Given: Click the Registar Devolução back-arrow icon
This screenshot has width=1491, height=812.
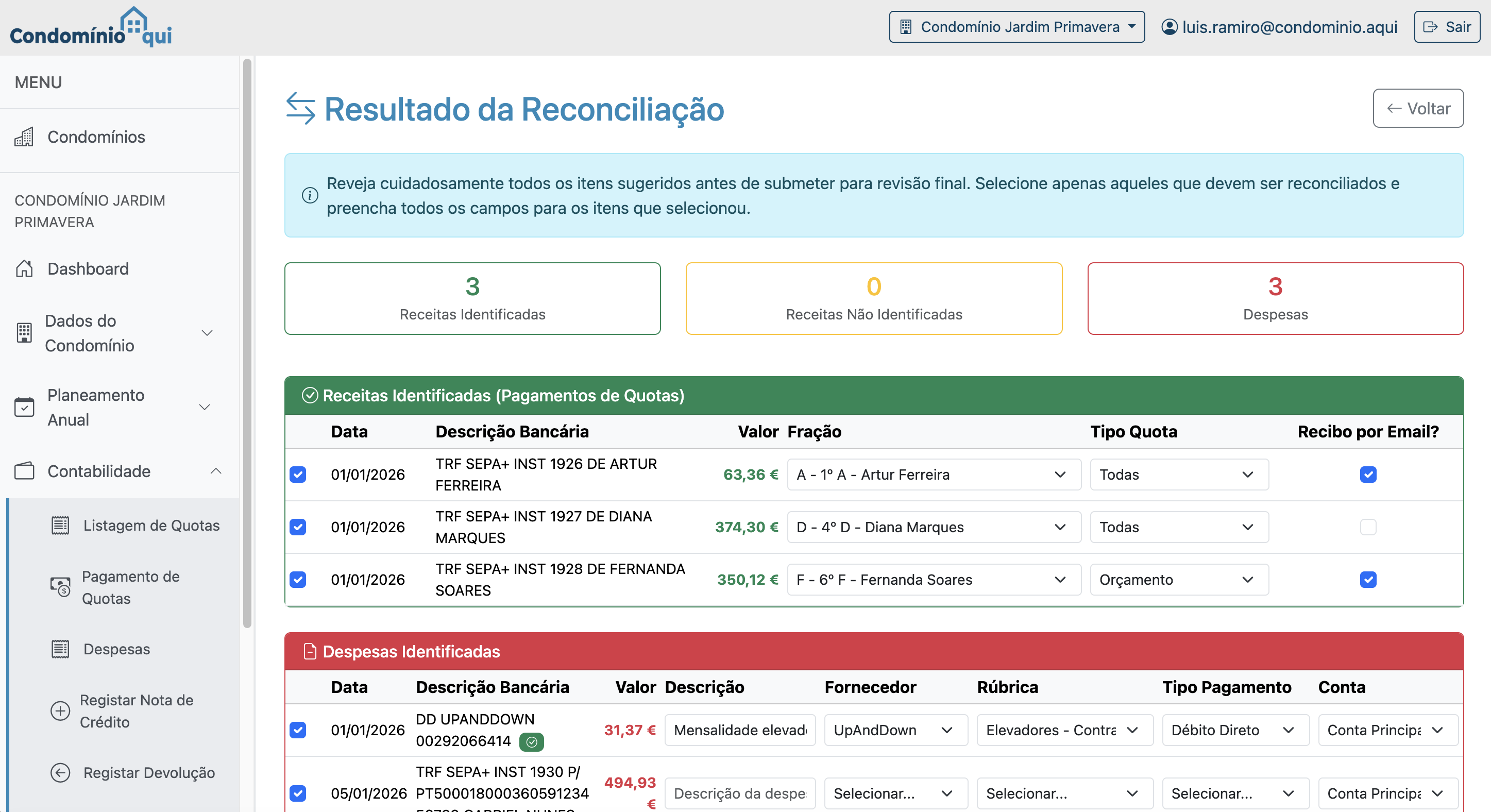Looking at the screenshot, I should [x=60, y=773].
